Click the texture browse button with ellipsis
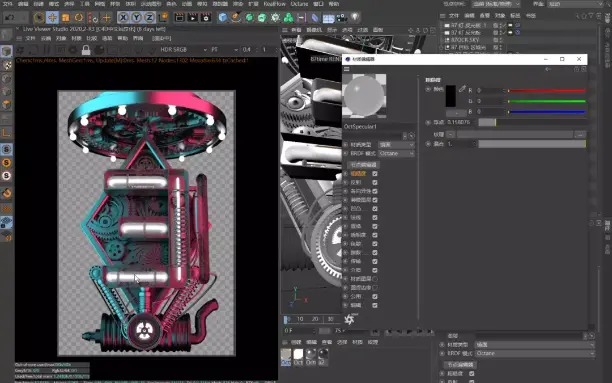This screenshot has height=383, width=612. point(580,134)
